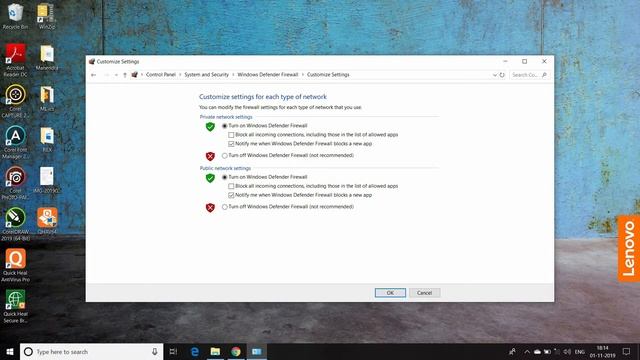This screenshot has height=360, width=640.
Task: Expand the chevron after Windows Defender Firewall breadcrumb
Action: [302, 75]
